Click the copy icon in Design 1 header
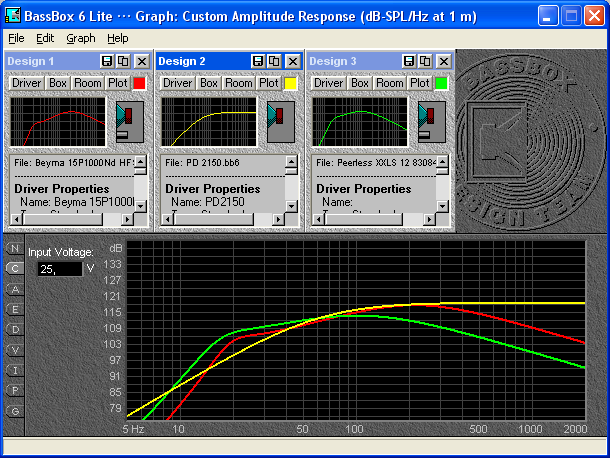The image size is (610, 458). pyautogui.click(x=124, y=61)
